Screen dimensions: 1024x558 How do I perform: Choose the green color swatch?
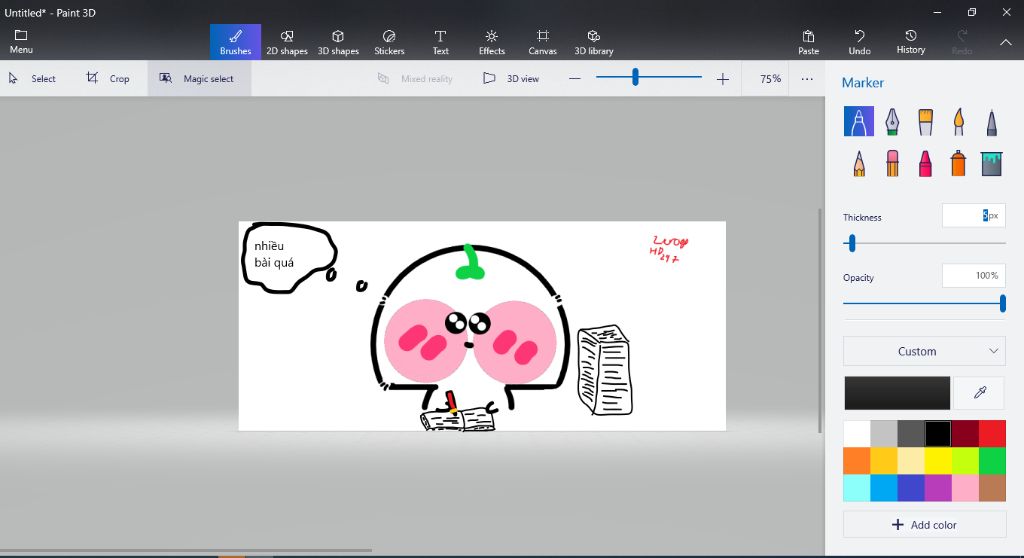click(x=992, y=461)
